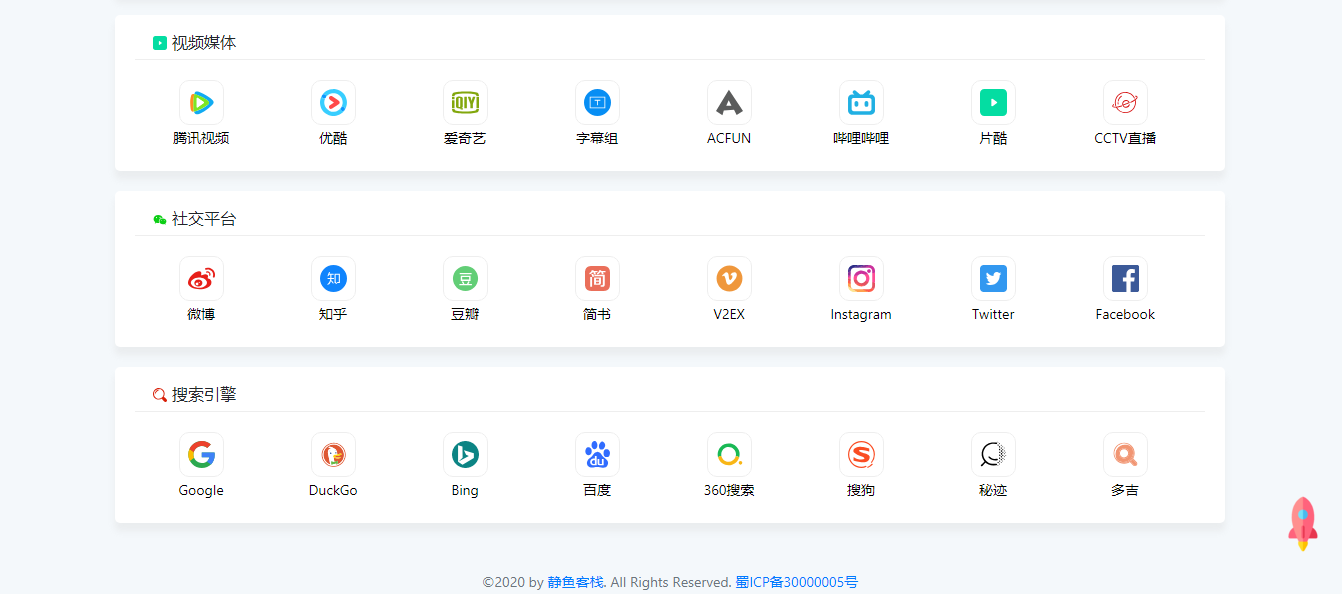Launch the 爱奇艺 icon
The height and width of the screenshot is (594, 1342).
point(465,102)
